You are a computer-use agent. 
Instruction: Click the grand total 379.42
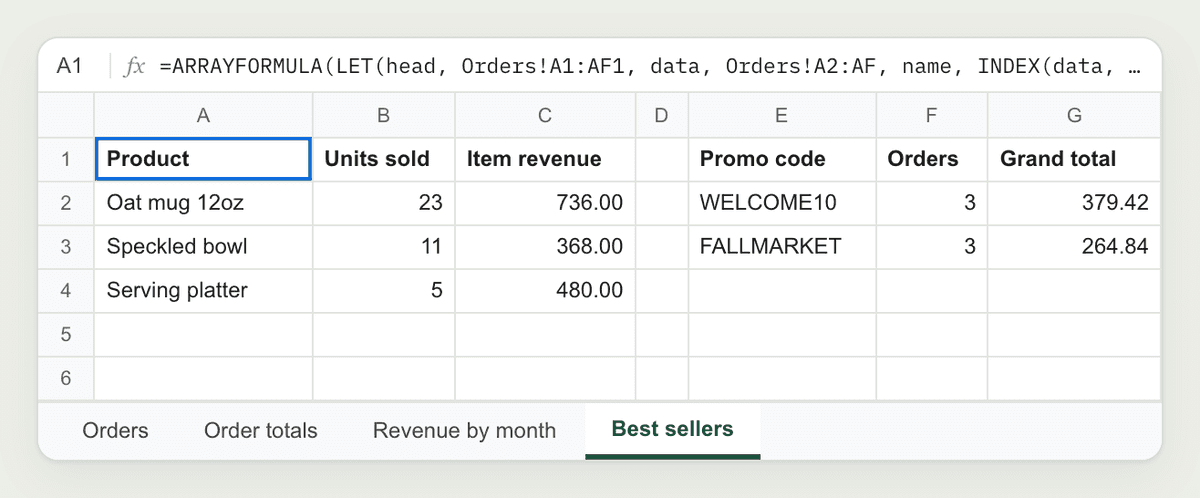click(1075, 203)
